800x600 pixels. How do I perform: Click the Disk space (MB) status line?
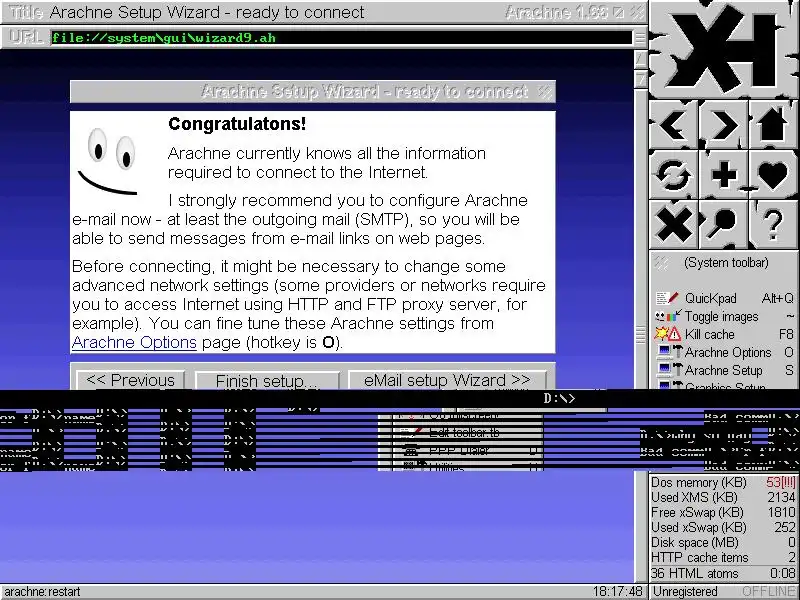pyautogui.click(x=723, y=542)
